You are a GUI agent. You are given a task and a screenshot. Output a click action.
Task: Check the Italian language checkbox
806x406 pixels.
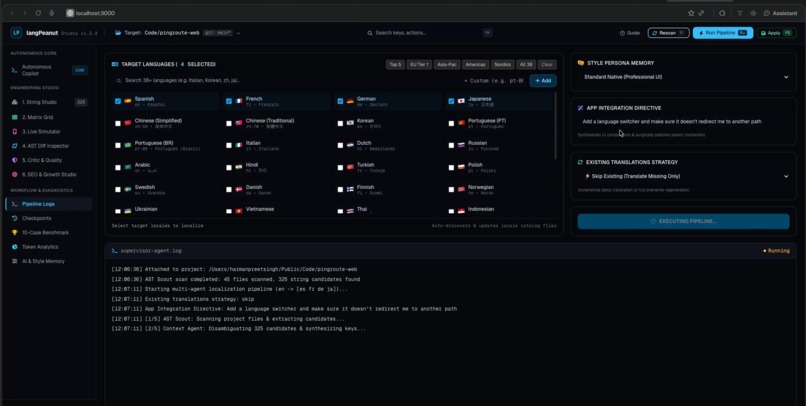pos(229,145)
